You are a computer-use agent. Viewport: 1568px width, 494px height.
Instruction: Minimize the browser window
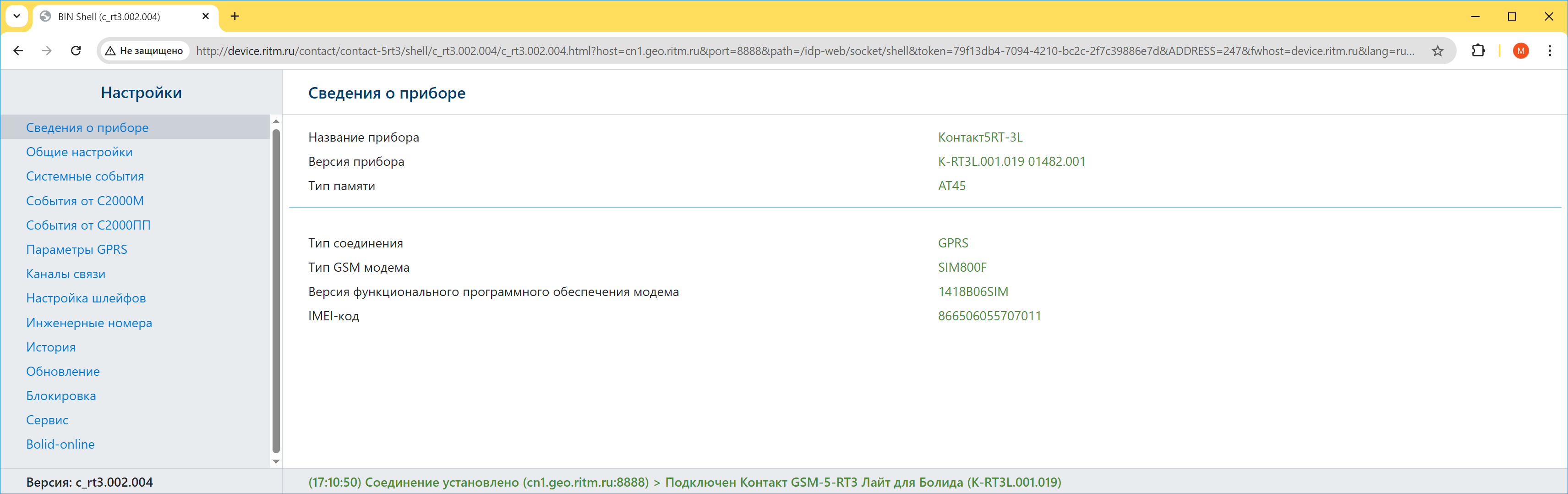1475,16
